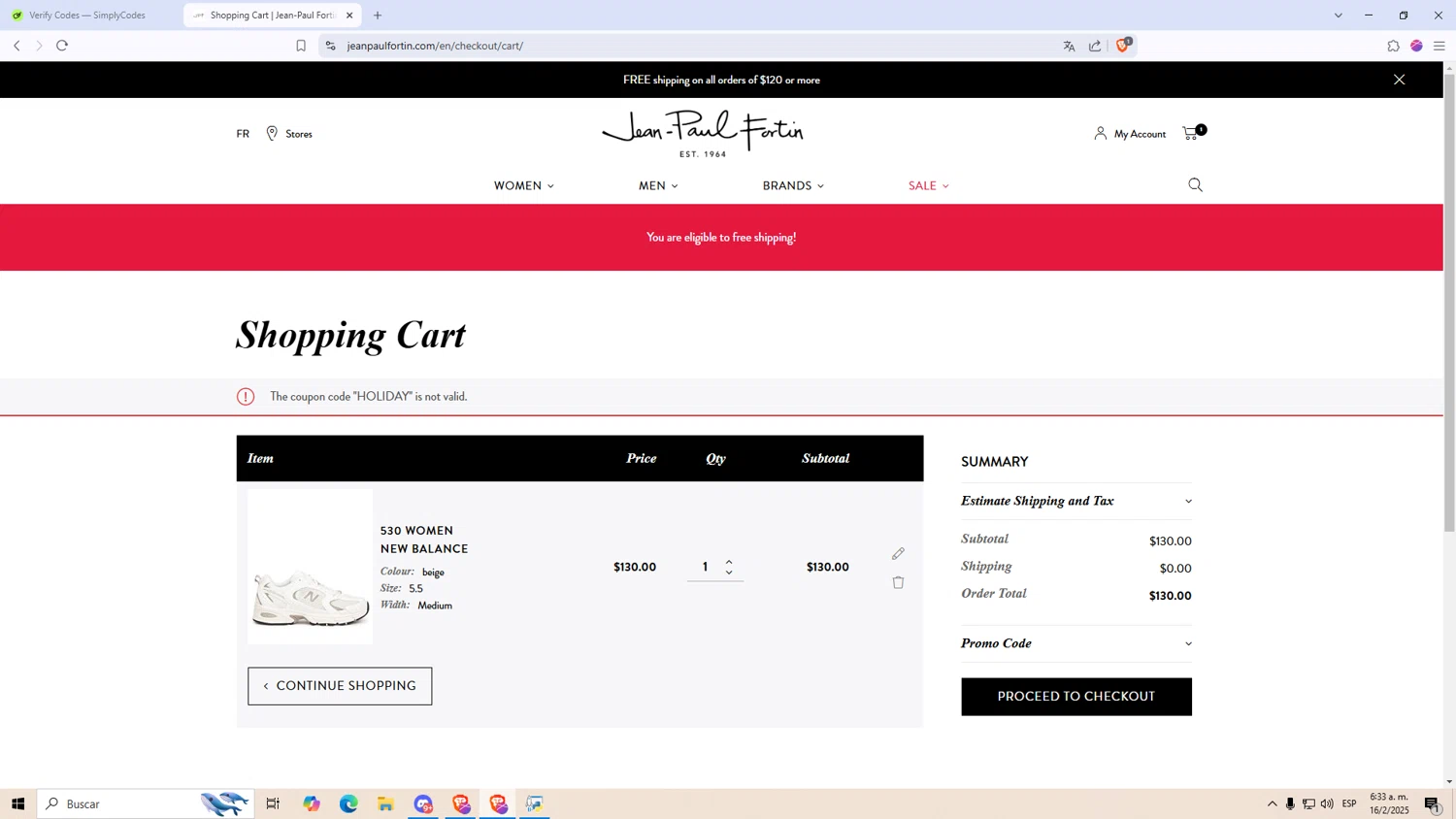Open new browser tab with plus
This screenshot has width=1456, height=819.
tap(378, 16)
